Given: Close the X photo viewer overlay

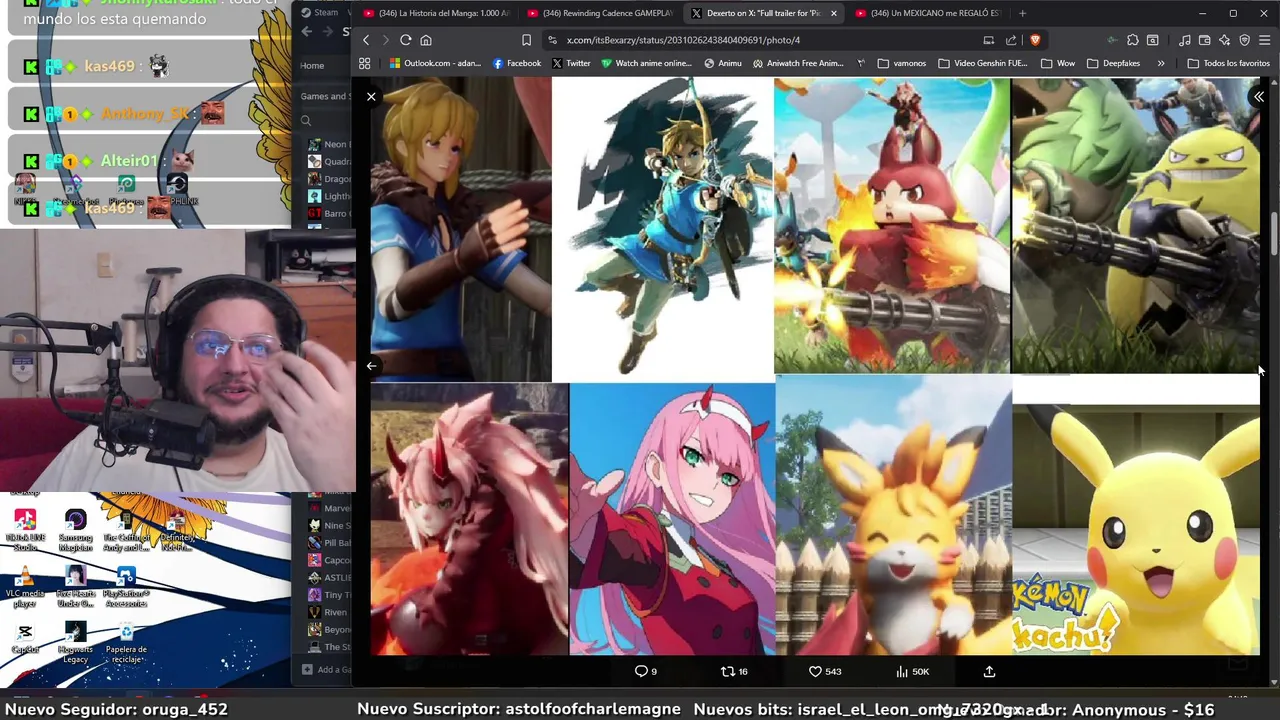Looking at the screenshot, I should [x=371, y=97].
